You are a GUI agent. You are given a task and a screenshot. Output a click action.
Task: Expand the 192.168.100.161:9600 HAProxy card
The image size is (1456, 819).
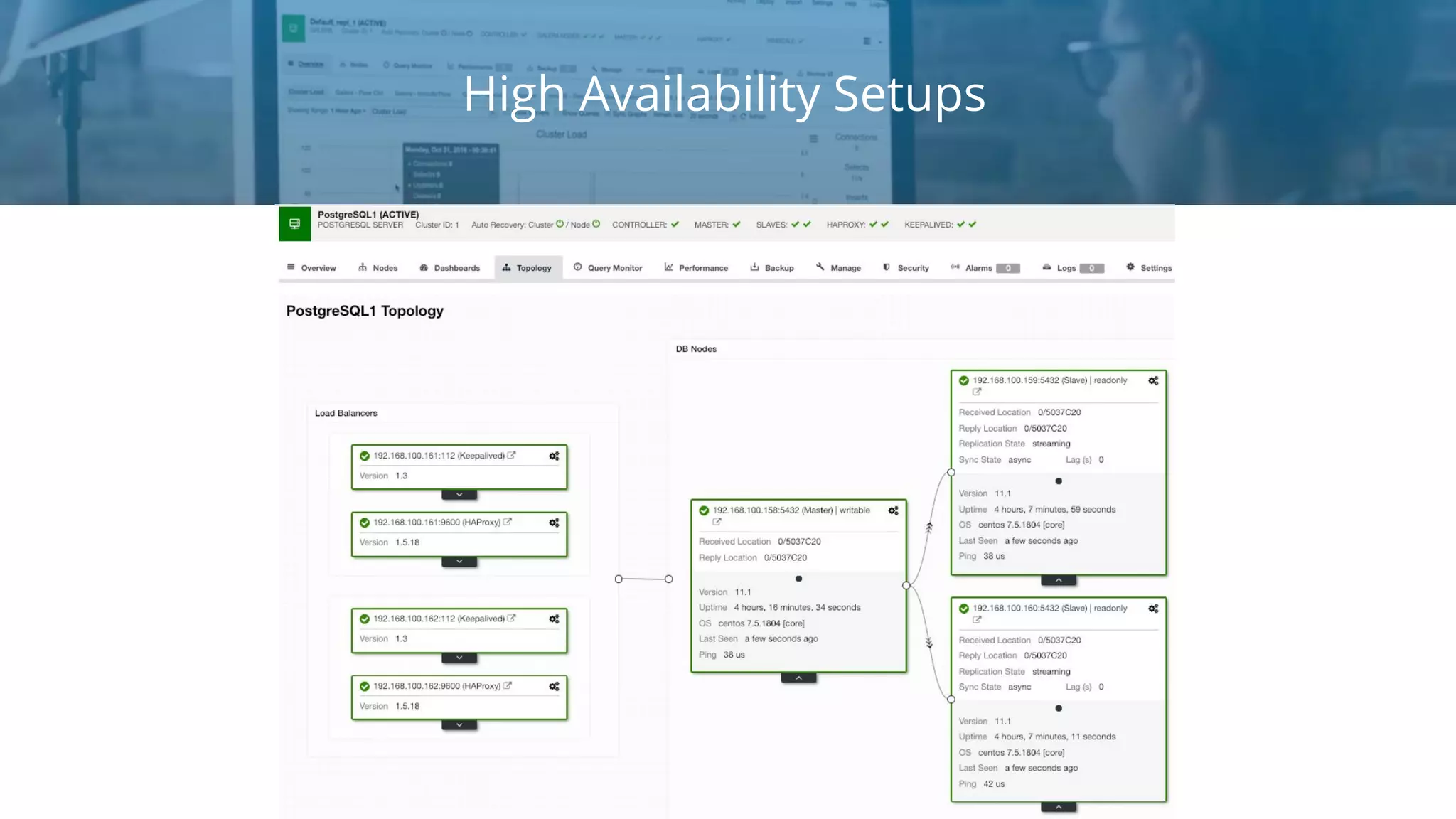pyautogui.click(x=459, y=562)
